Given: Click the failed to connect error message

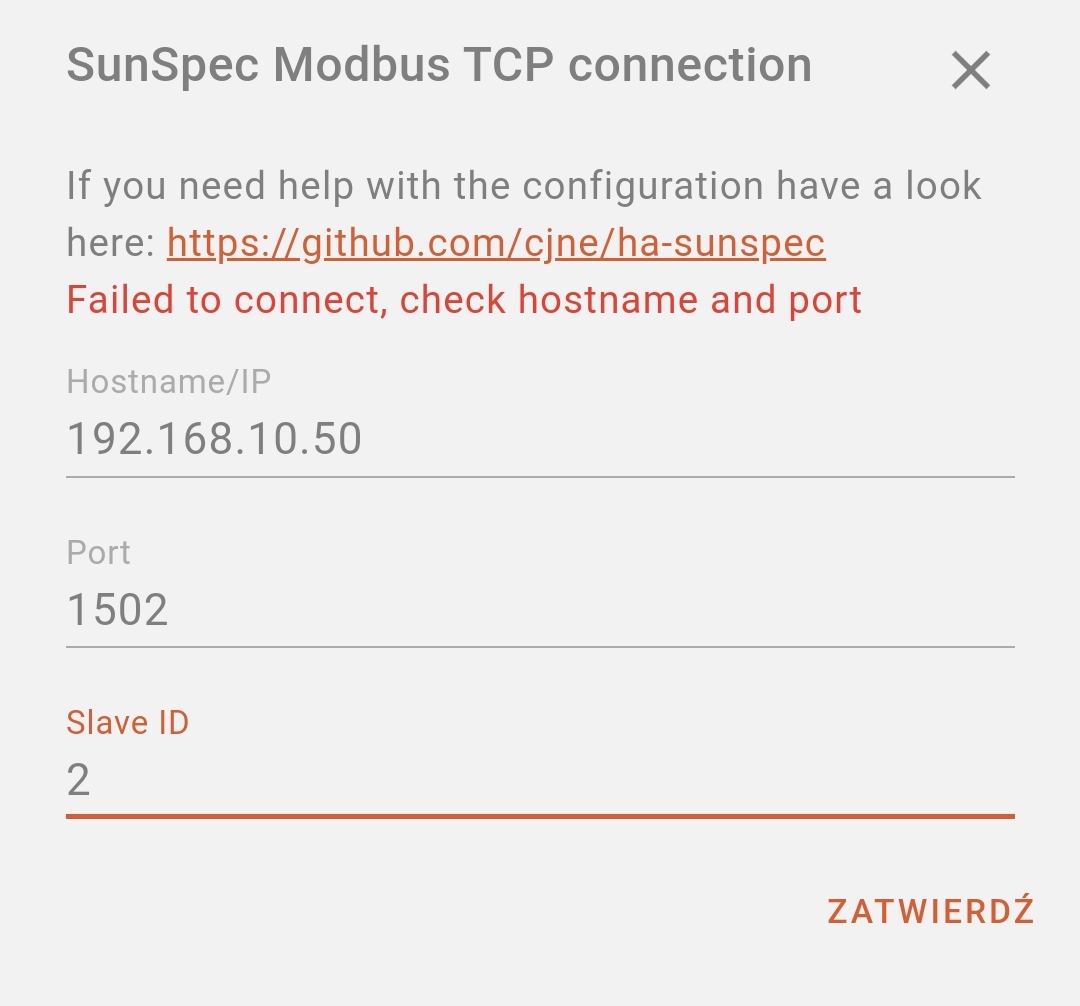Looking at the screenshot, I should coord(462,300).
